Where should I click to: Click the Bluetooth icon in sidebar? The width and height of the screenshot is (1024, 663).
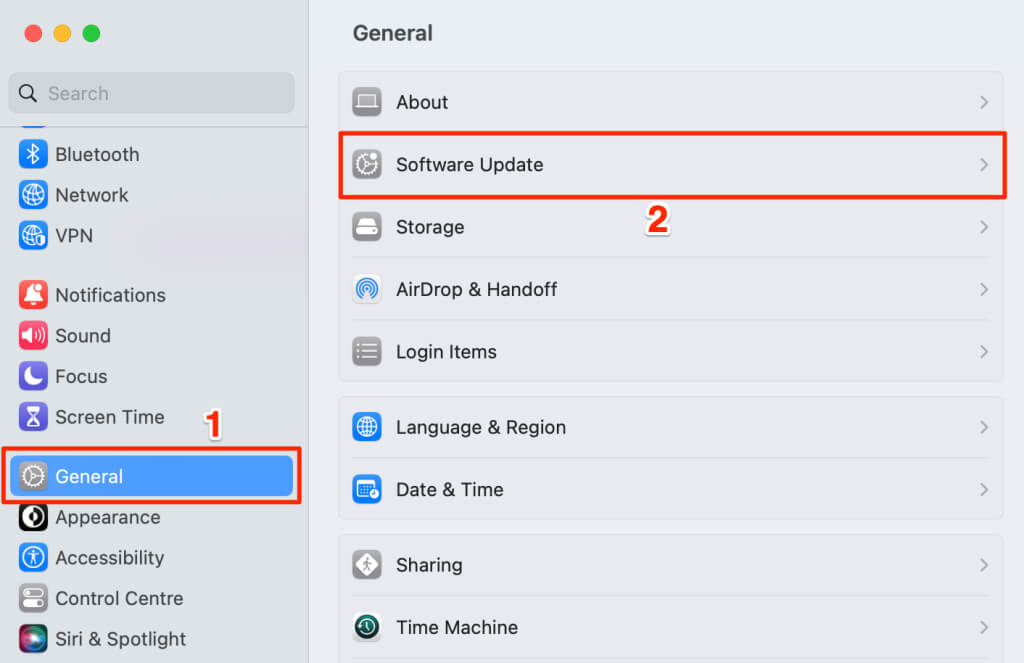coord(33,154)
